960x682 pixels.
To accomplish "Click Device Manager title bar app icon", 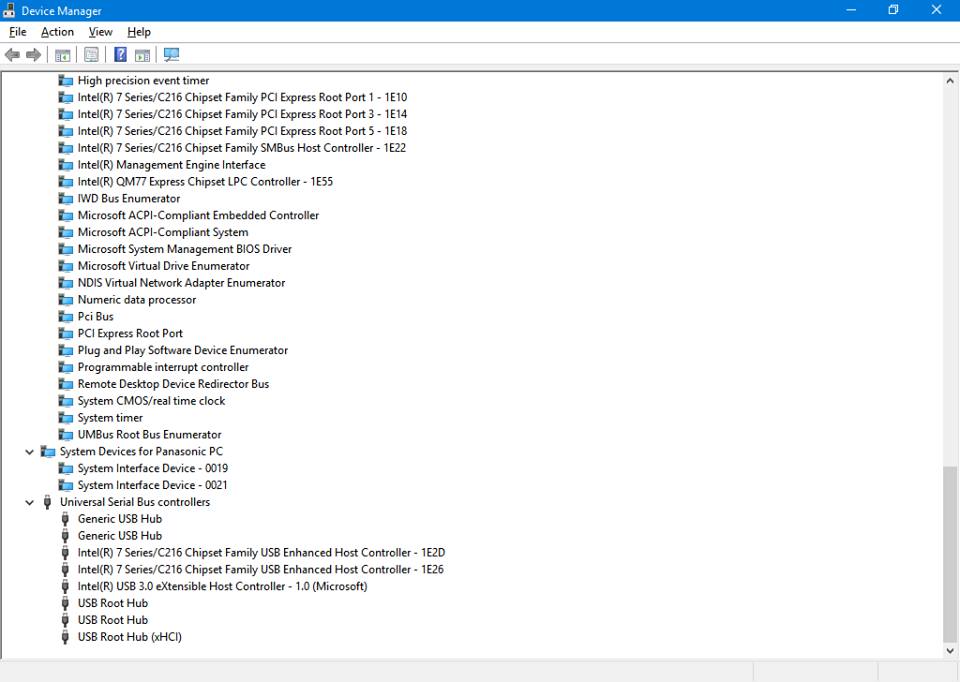I will (x=9, y=10).
